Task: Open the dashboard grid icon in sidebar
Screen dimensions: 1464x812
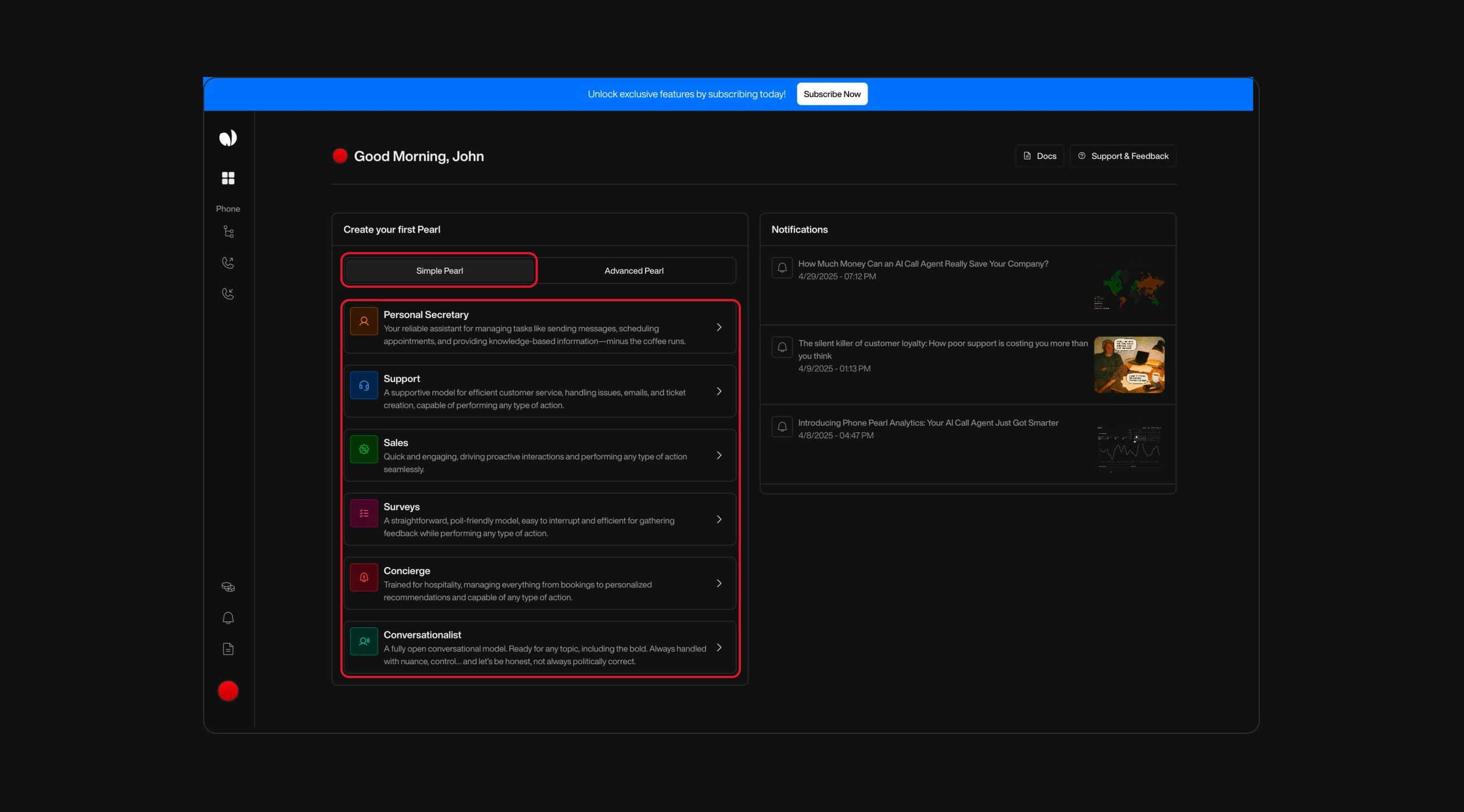Action: (228, 178)
